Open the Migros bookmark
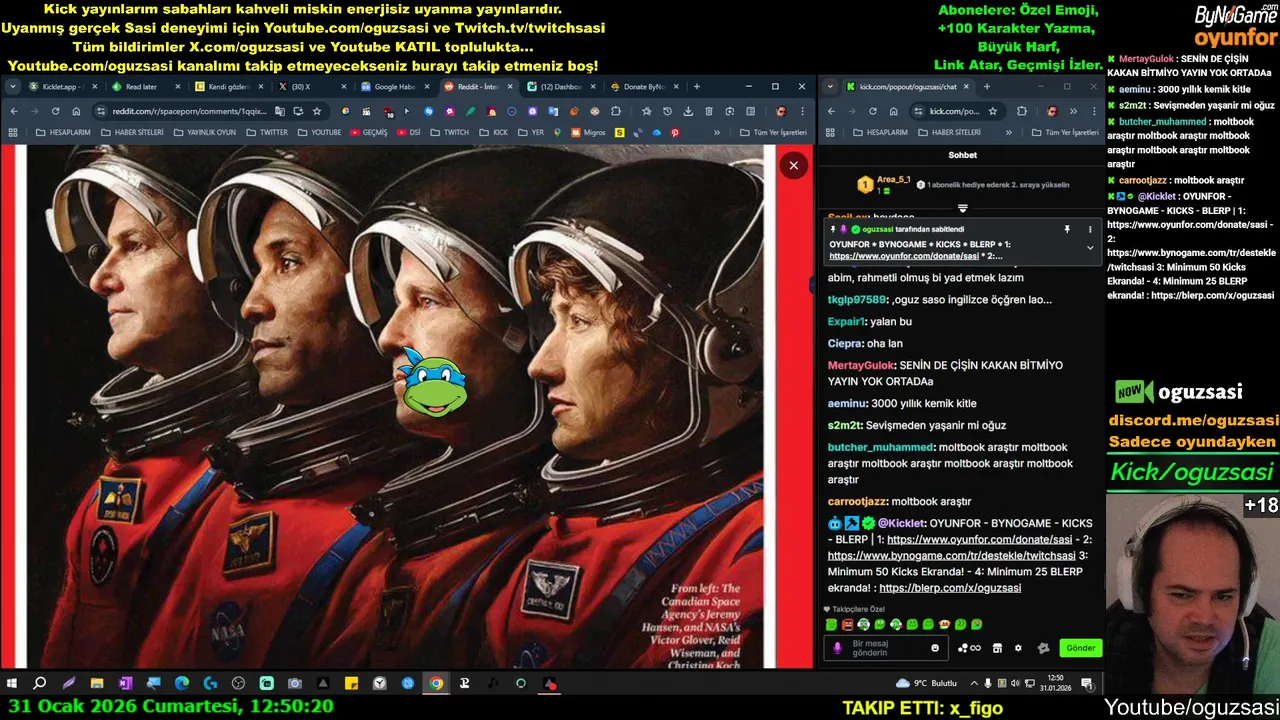 pyautogui.click(x=589, y=132)
